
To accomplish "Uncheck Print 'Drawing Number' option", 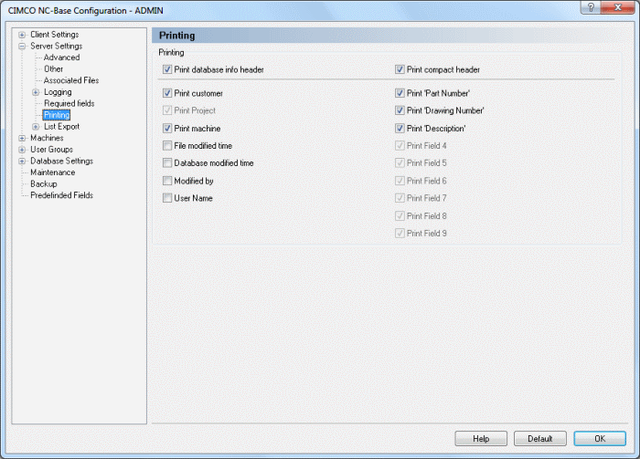I will pyautogui.click(x=400, y=110).
